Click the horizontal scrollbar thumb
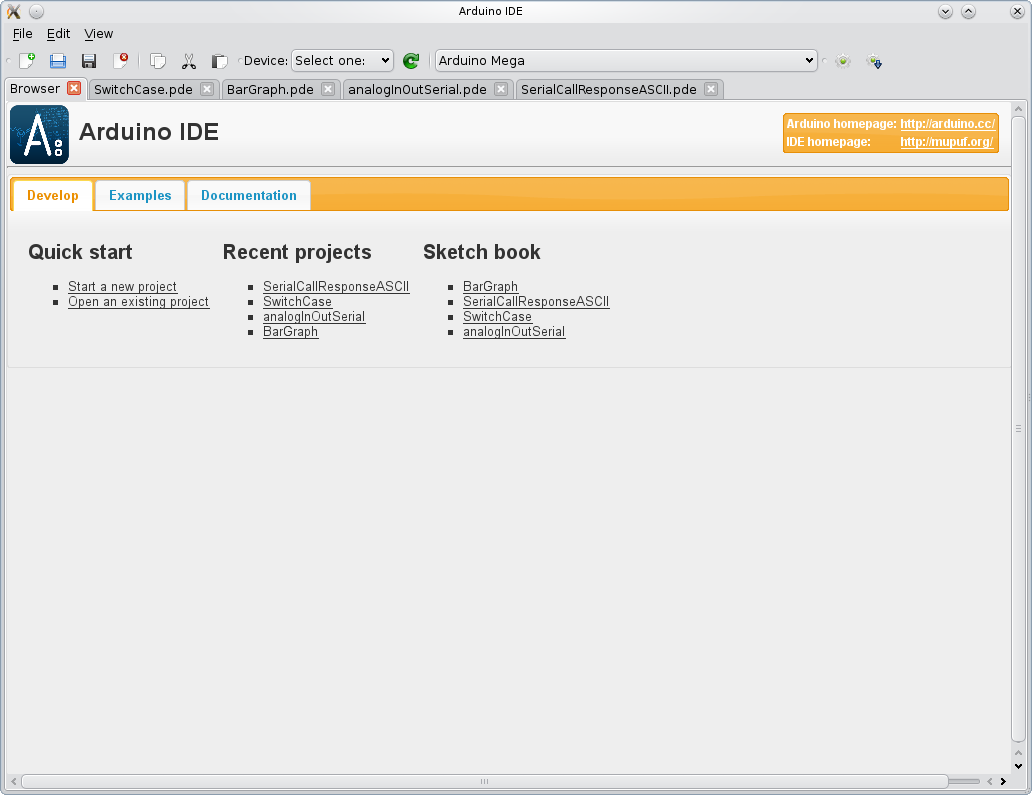 (484, 782)
